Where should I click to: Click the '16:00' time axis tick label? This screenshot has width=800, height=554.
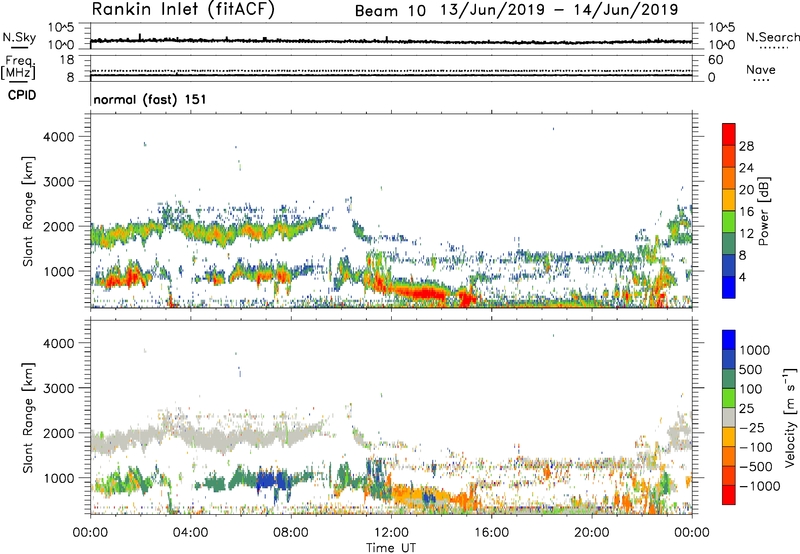click(491, 533)
